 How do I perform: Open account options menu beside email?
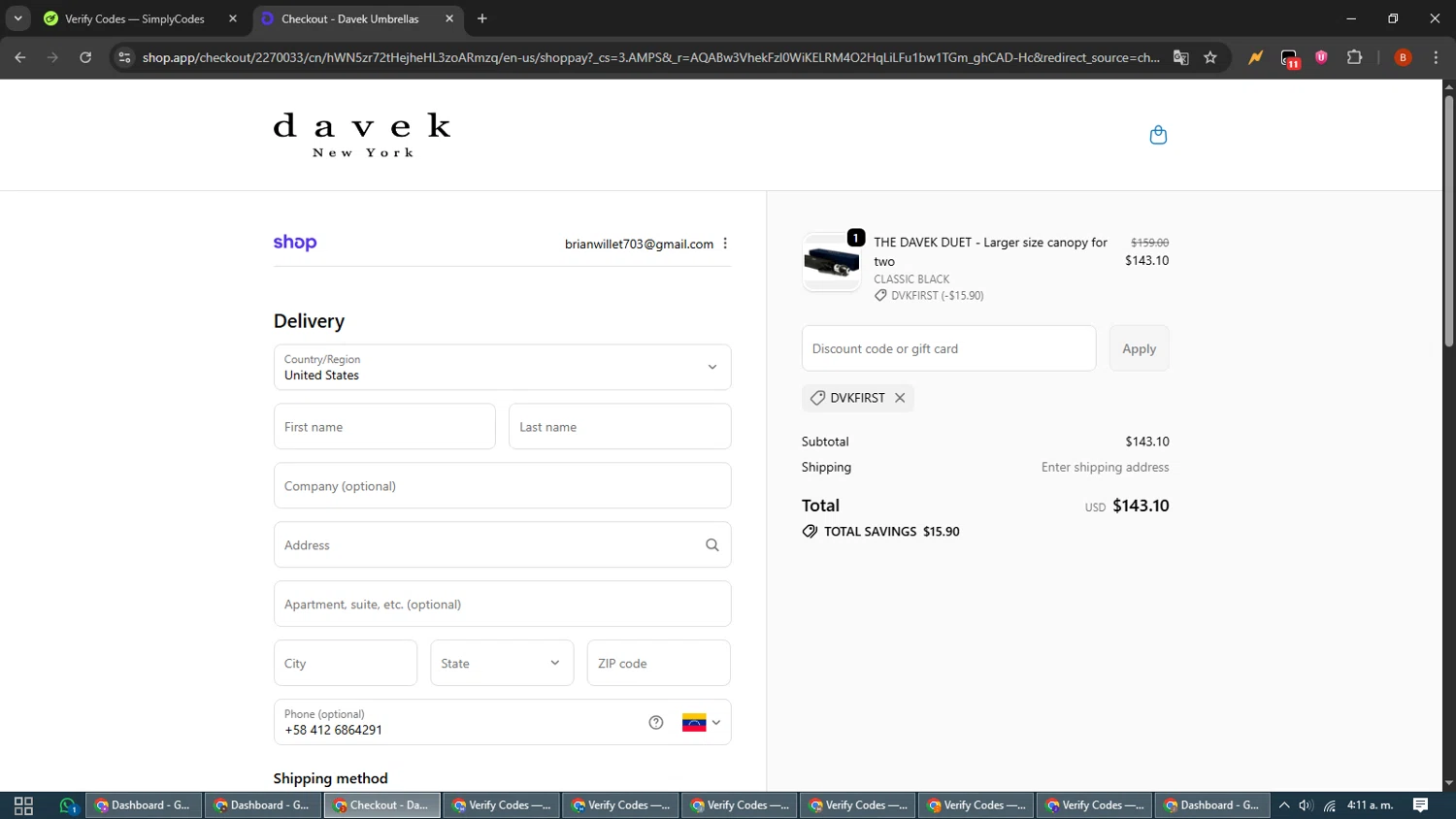725,244
